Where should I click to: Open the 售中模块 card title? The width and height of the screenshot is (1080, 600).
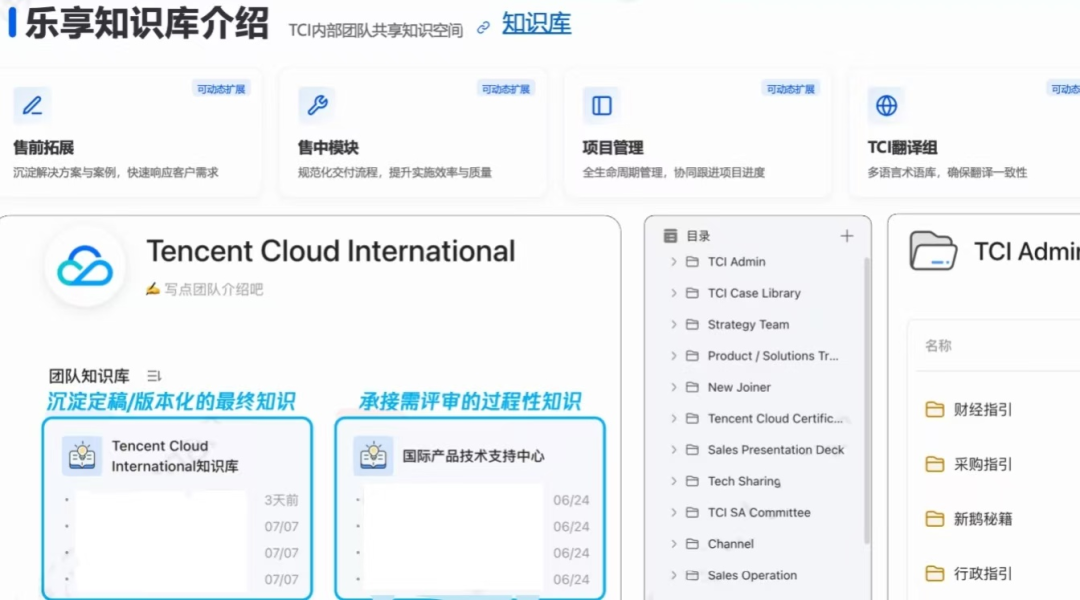(328, 147)
